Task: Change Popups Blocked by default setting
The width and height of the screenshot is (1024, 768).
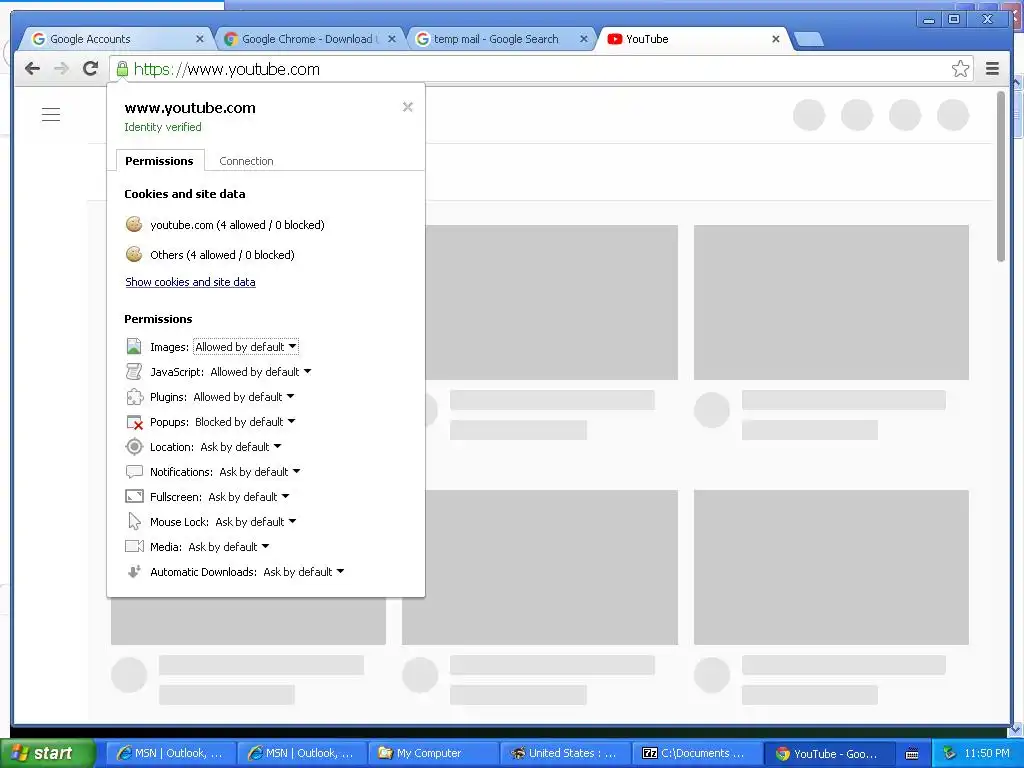Action: [x=245, y=422]
